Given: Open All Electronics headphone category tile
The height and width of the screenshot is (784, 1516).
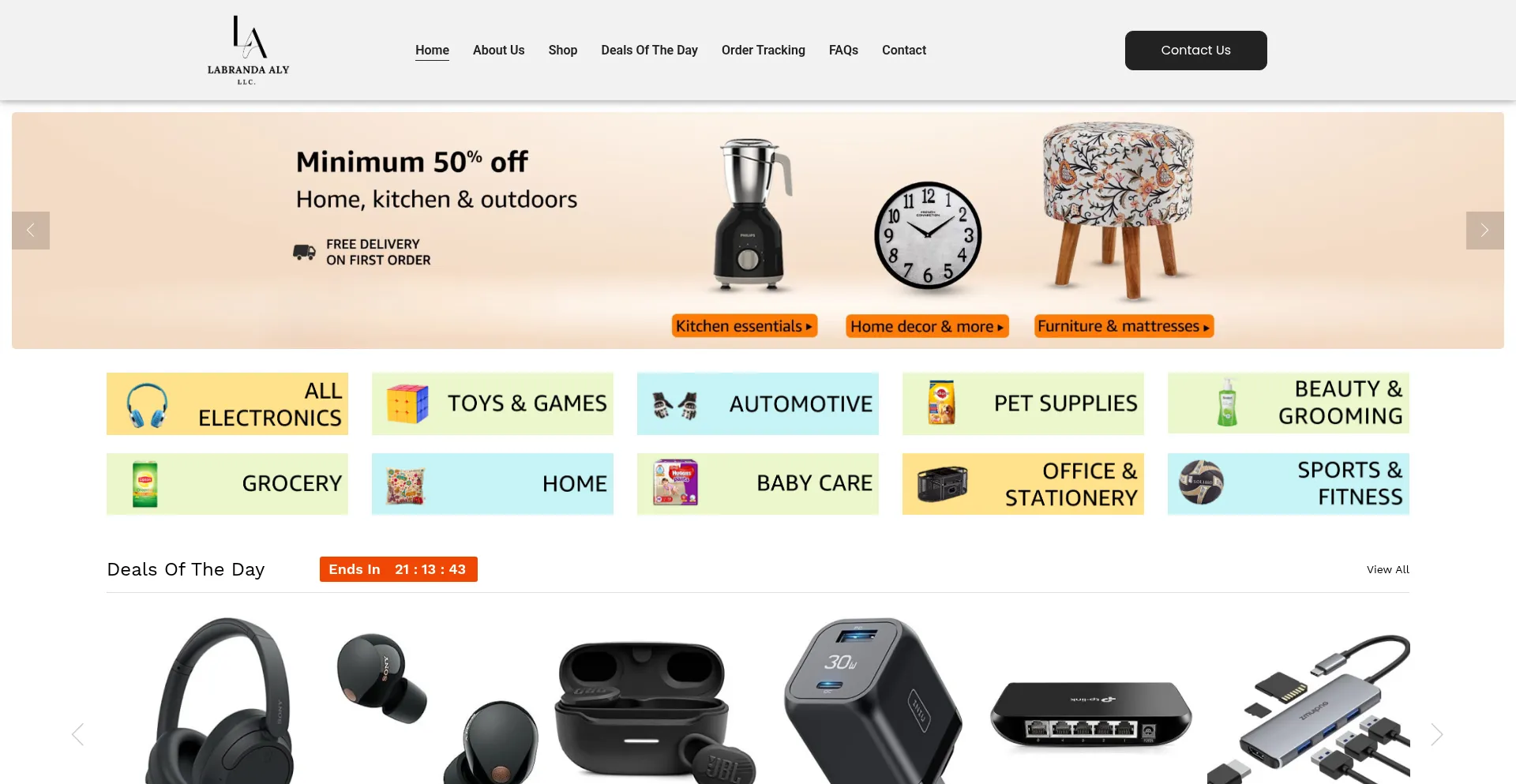Looking at the screenshot, I should [227, 403].
